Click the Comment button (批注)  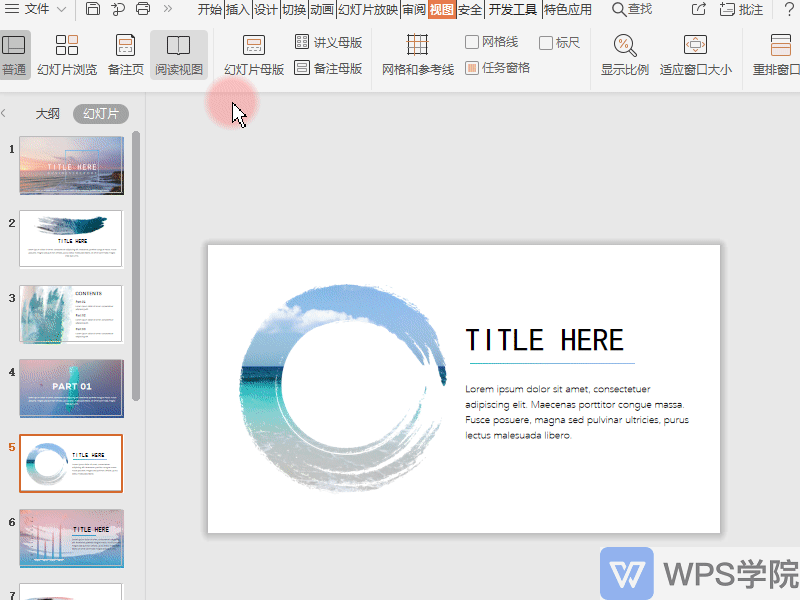point(741,10)
